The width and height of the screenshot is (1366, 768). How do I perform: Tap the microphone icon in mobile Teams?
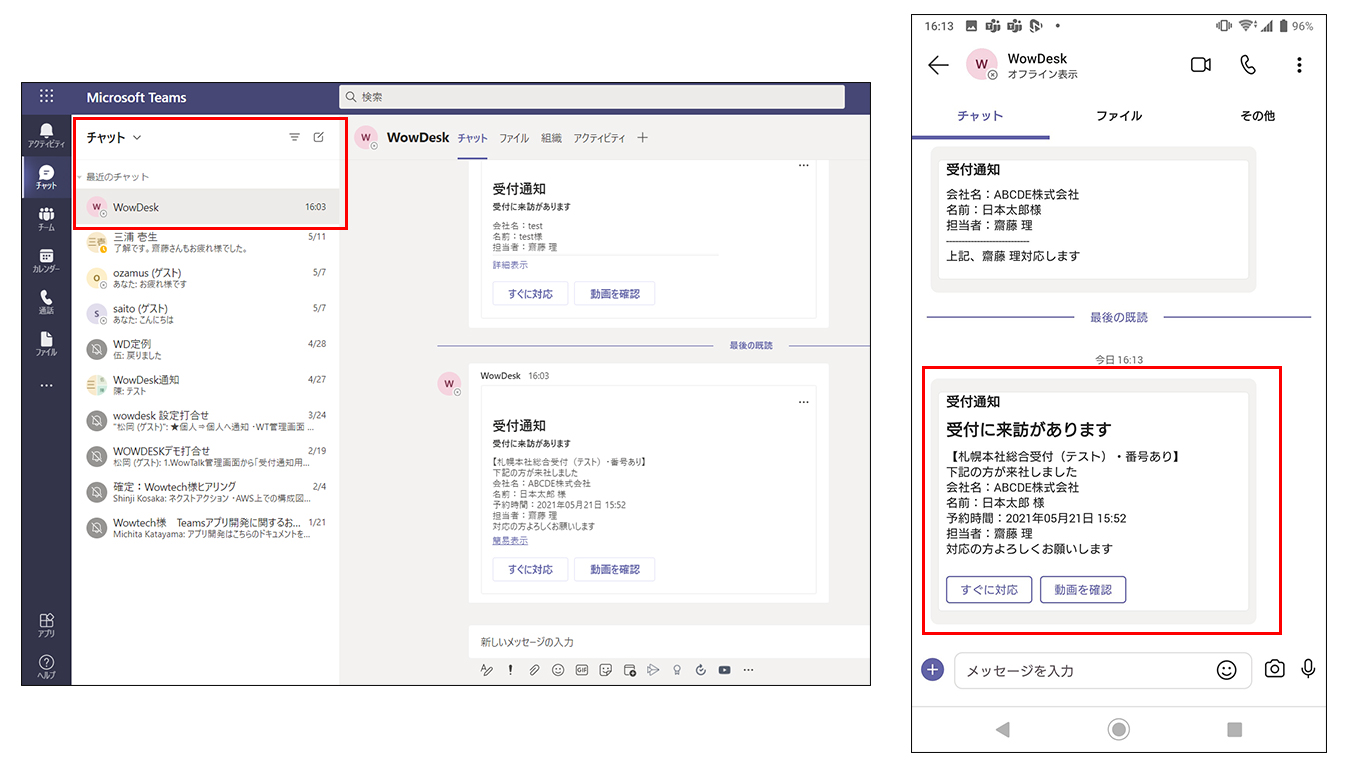click(x=1308, y=669)
